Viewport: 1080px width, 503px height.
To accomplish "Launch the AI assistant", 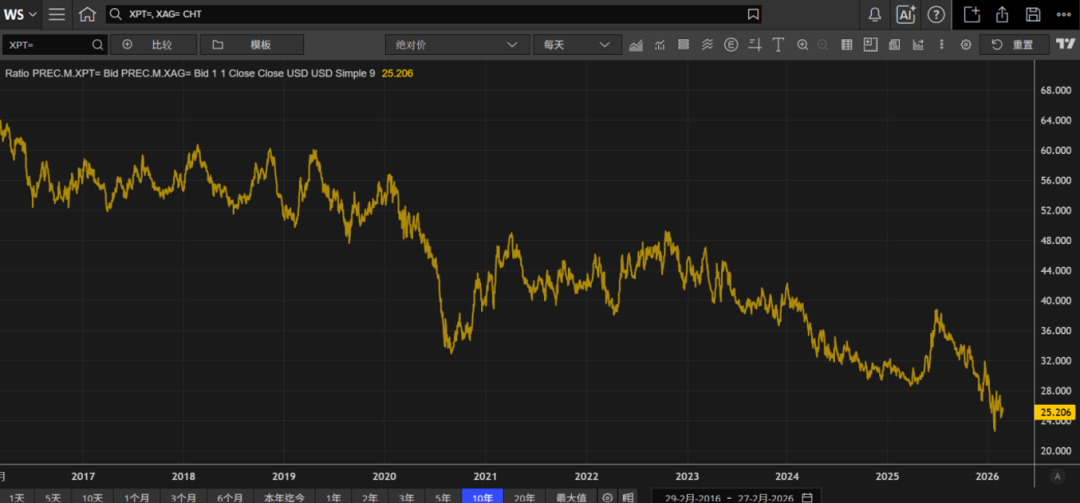I will 906,15.
